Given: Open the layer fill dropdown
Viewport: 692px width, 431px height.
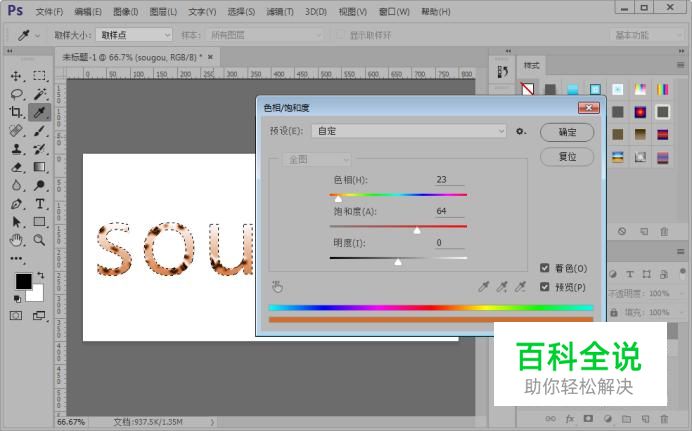Looking at the screenshot, I should click(x=682, y=312).
